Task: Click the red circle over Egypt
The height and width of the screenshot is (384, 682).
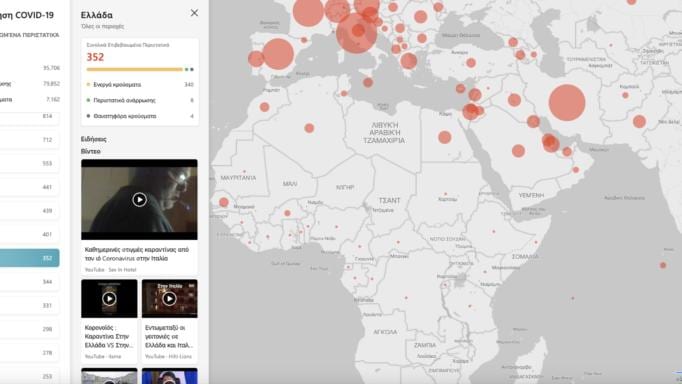Action: click(x=445, y=137)
